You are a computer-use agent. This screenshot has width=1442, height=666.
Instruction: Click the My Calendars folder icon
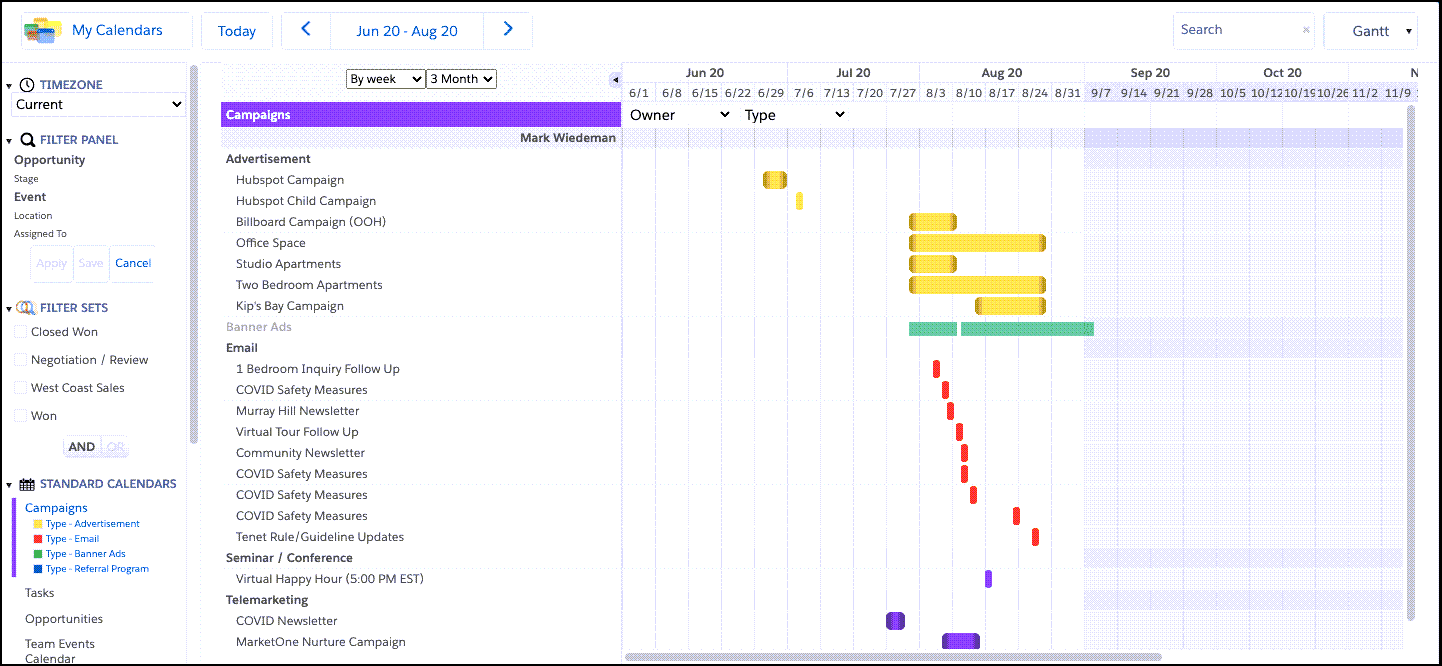coord(43,31)
